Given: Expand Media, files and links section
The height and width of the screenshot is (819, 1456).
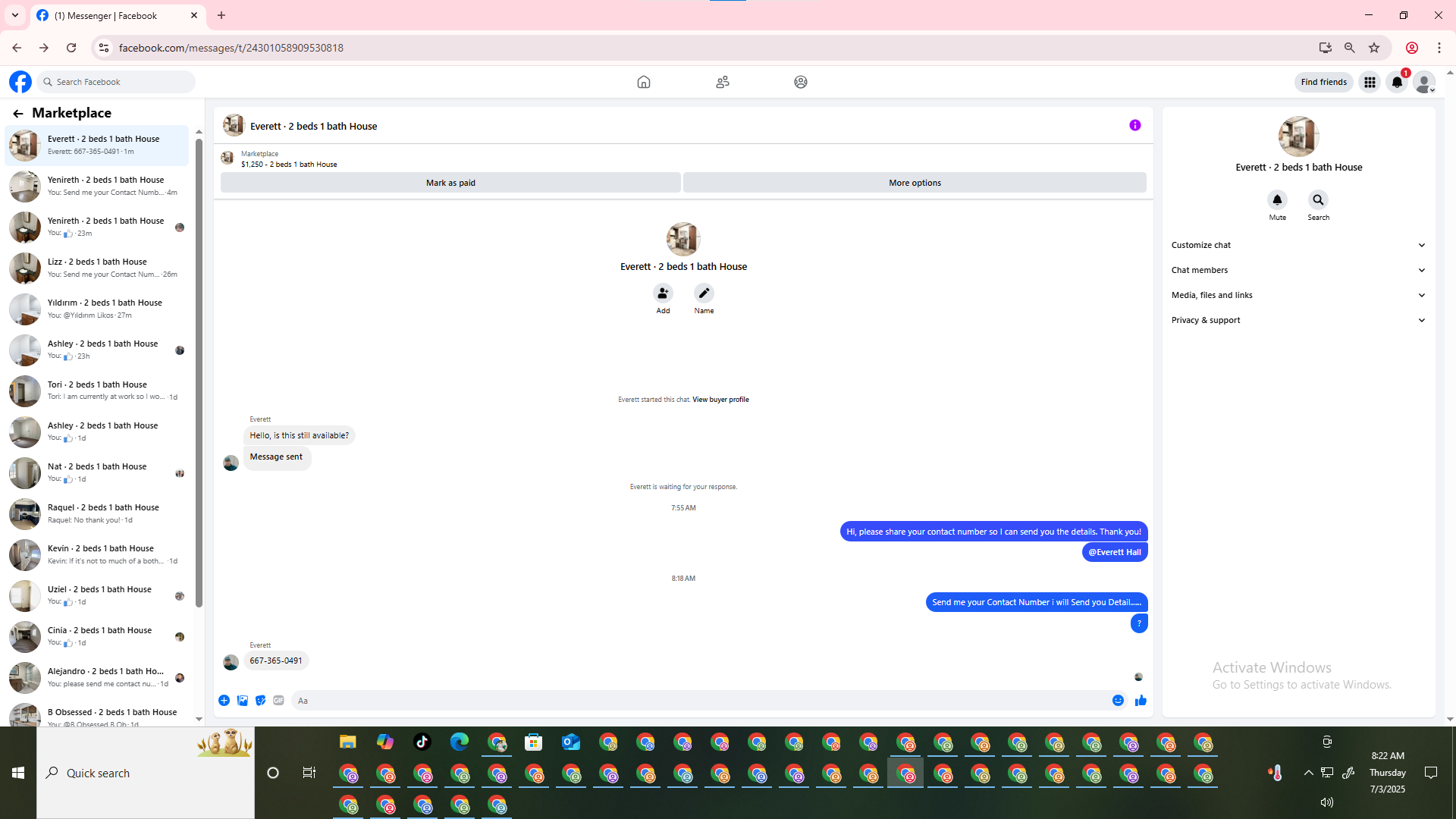Looking at the screenshot, I should click(x=1298, y=295).
